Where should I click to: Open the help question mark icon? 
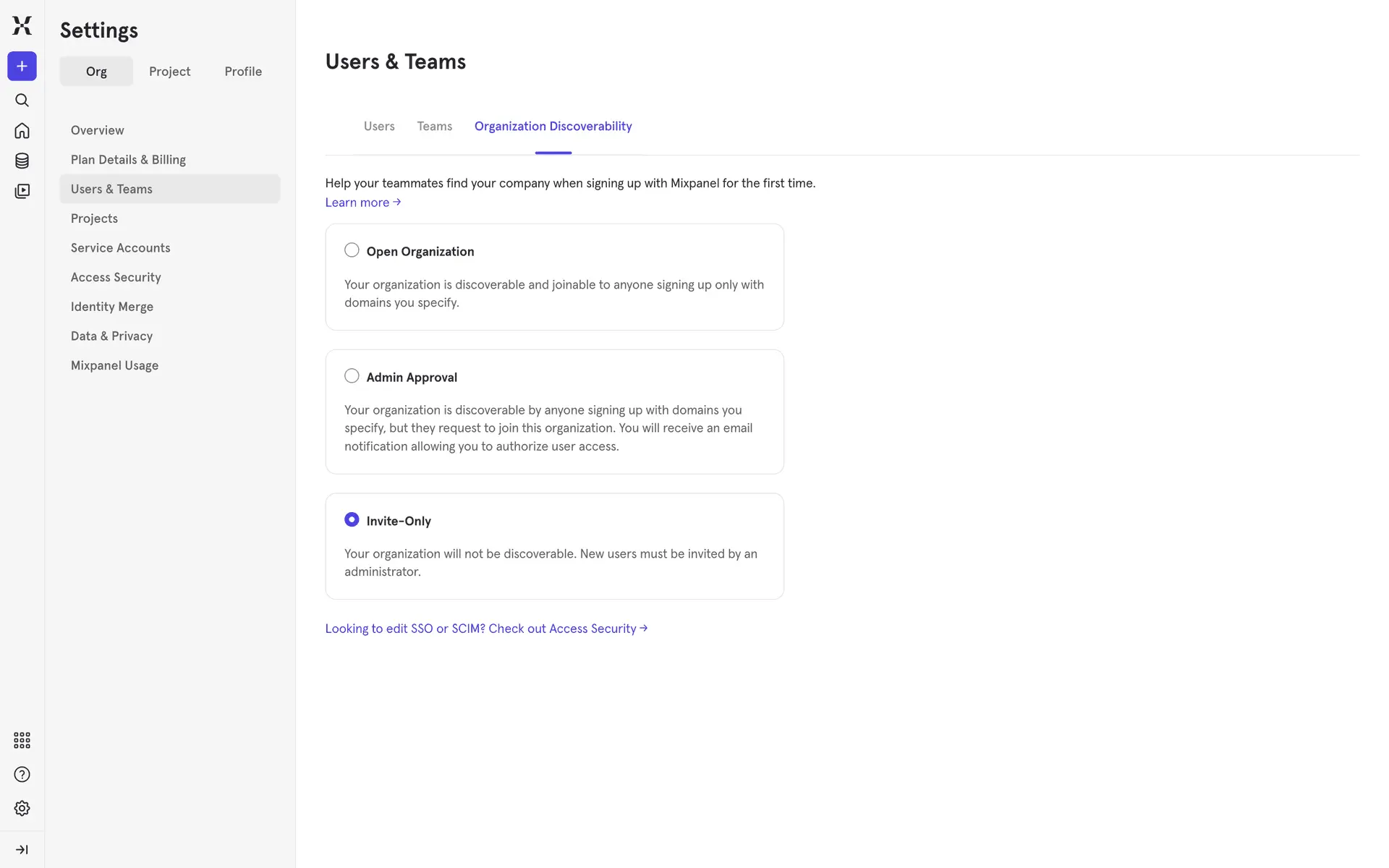pyautogui.click(x=22, y=775)
